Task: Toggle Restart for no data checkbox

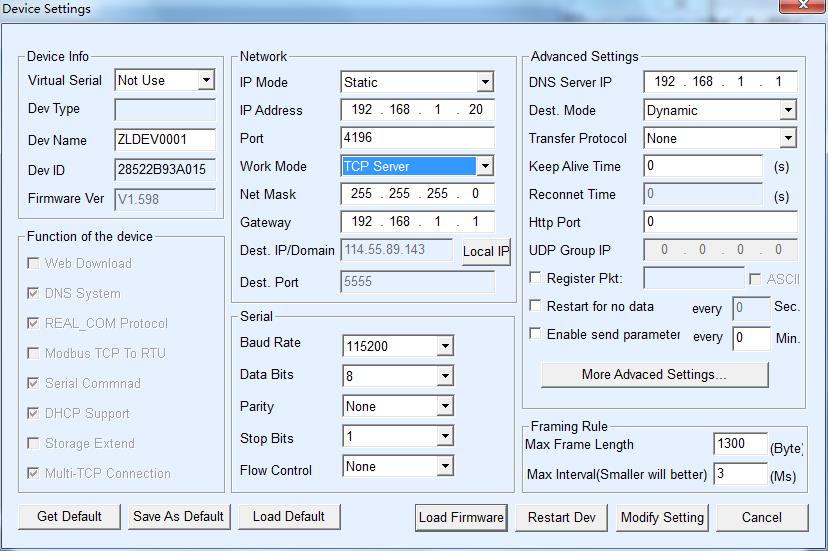Action: tap(536, 306)
